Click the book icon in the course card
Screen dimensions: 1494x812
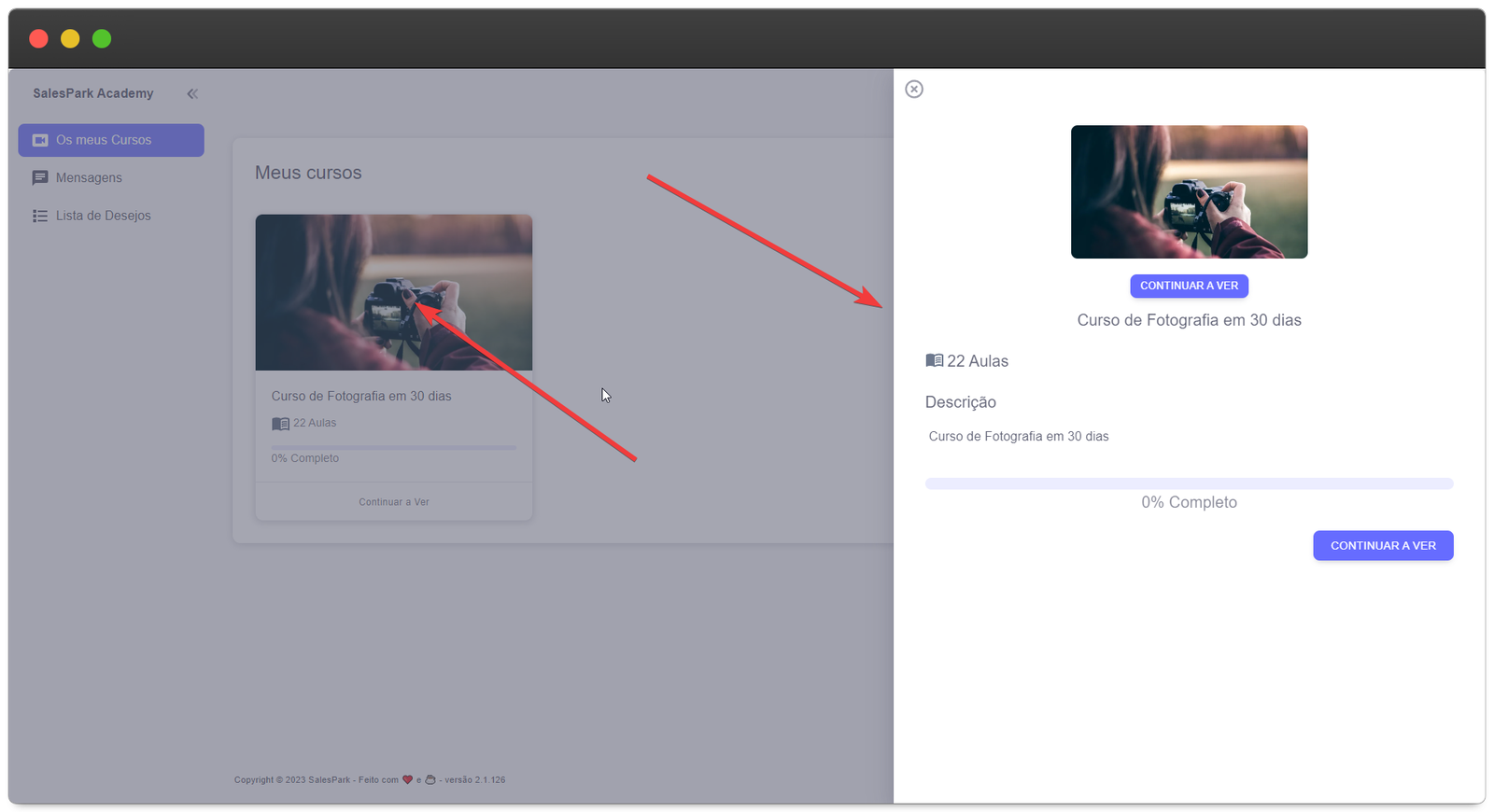[x=280, y=424]
